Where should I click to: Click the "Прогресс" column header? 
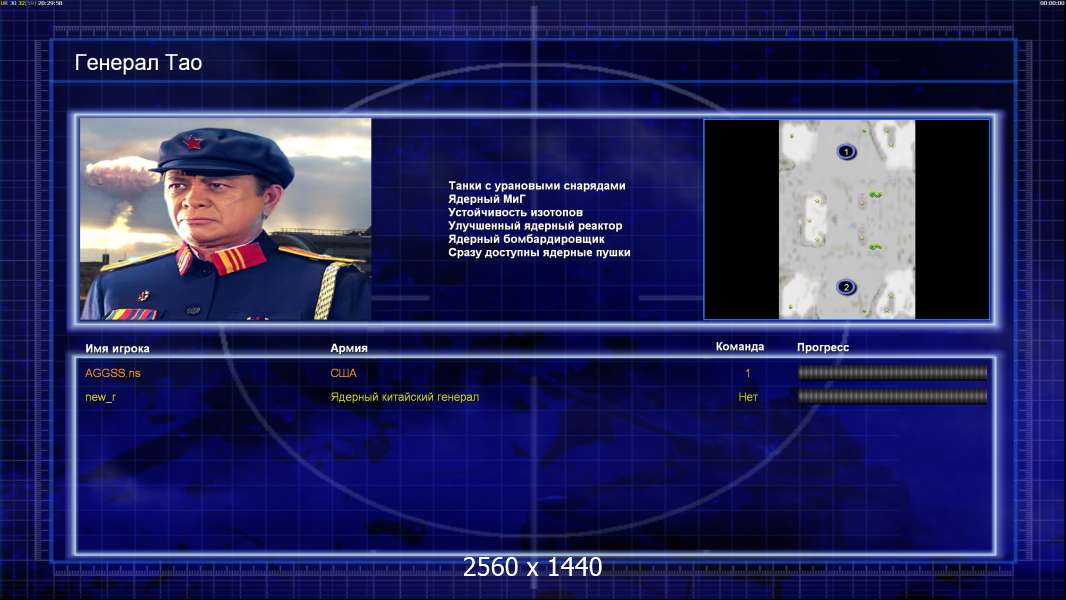tap(823, 348)
